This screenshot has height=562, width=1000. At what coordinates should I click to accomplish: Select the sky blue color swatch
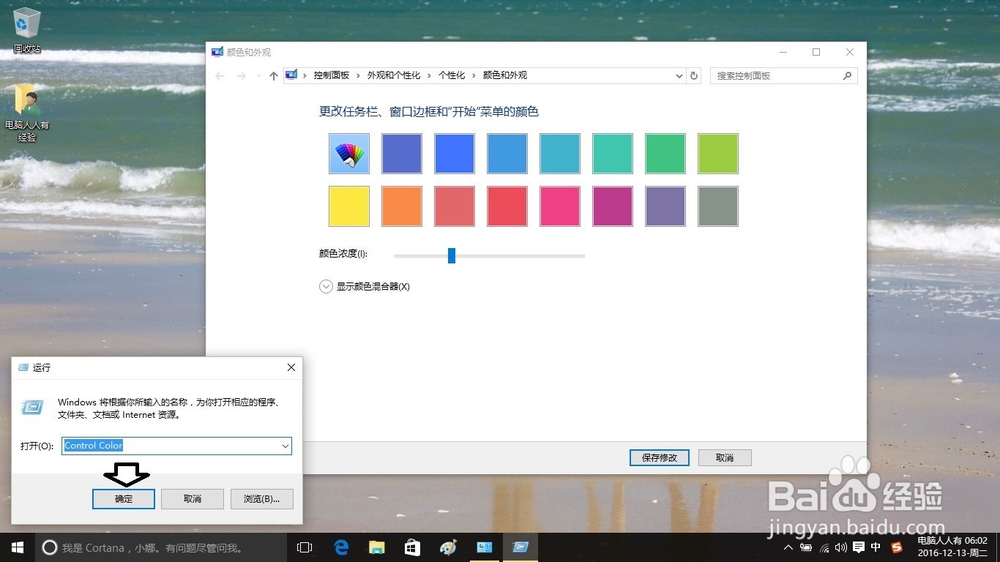click(x=507, y=154)
